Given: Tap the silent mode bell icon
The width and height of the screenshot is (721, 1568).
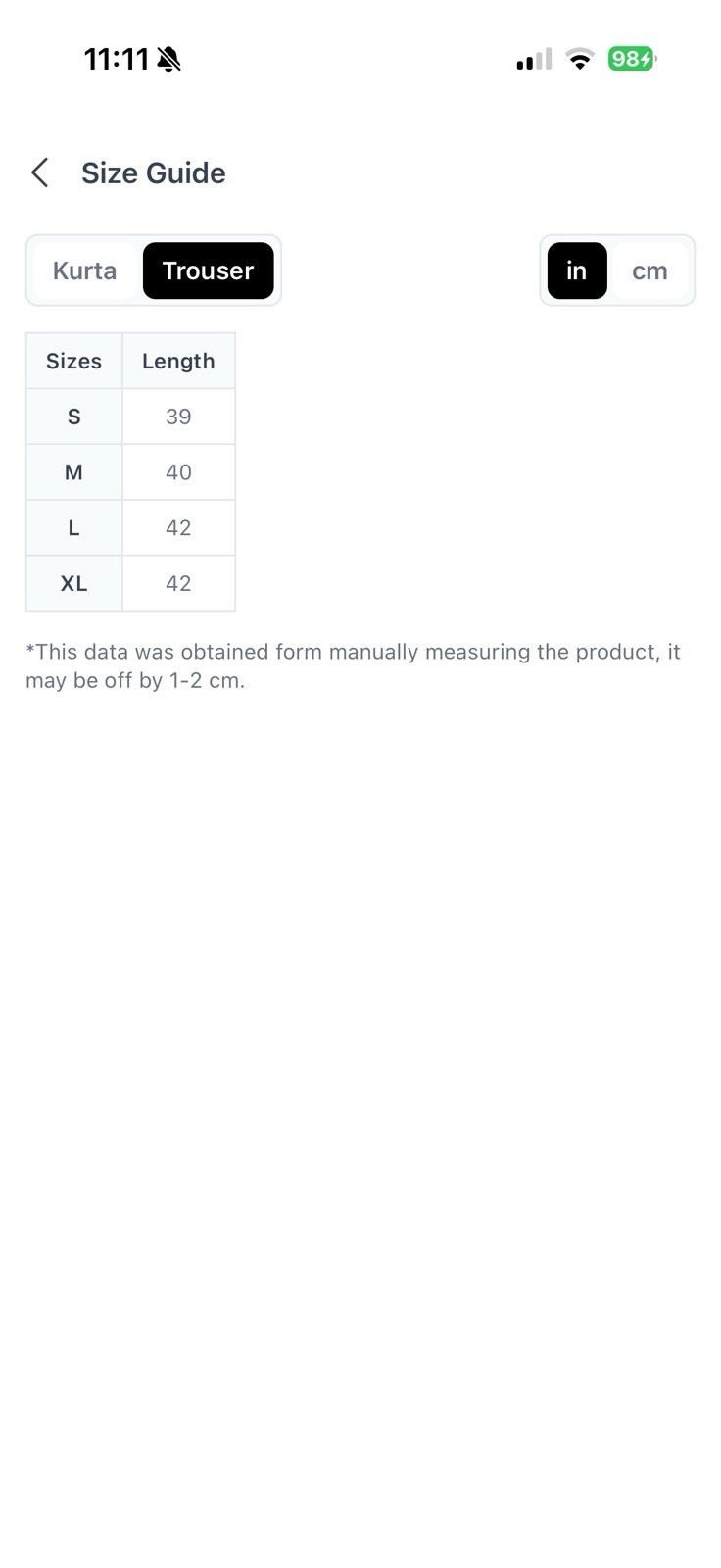Looking at the screenshot, I should click(168, 60).
